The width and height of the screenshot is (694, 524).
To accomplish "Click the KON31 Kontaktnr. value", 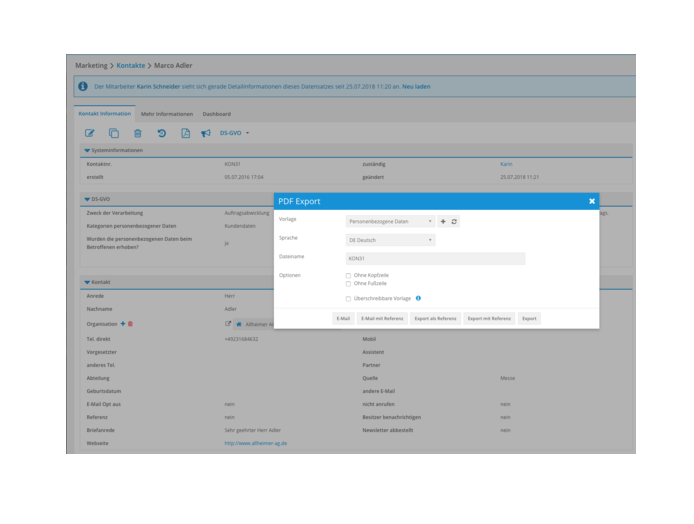I will click(x=232, y=164).
